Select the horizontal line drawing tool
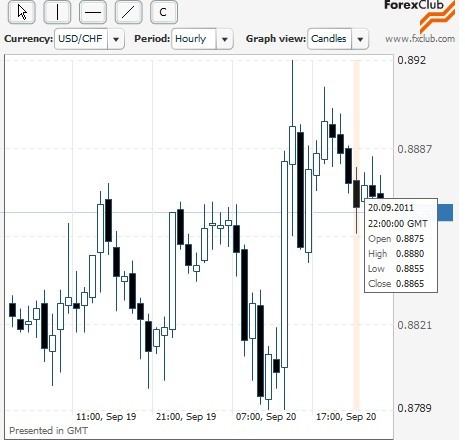The height and width of the screenshot is (440, 465). click(x=93, y=12)
